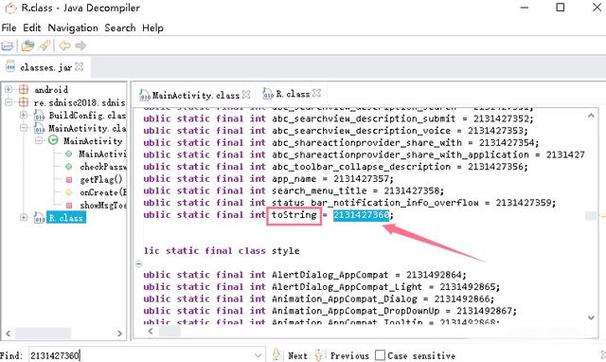Switch to the MainActivity.class tab

pyautogui.click(x=196, y=95)
